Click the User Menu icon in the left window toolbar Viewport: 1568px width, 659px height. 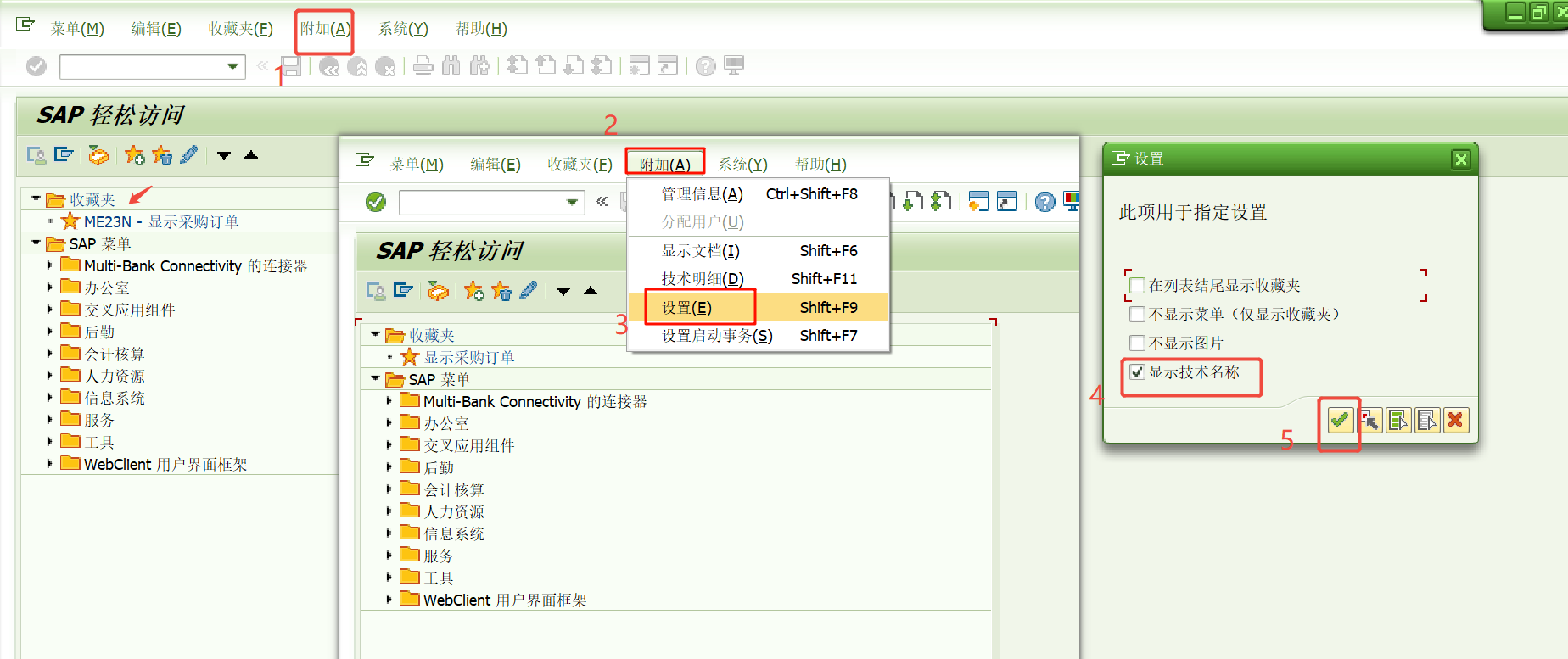36,155
